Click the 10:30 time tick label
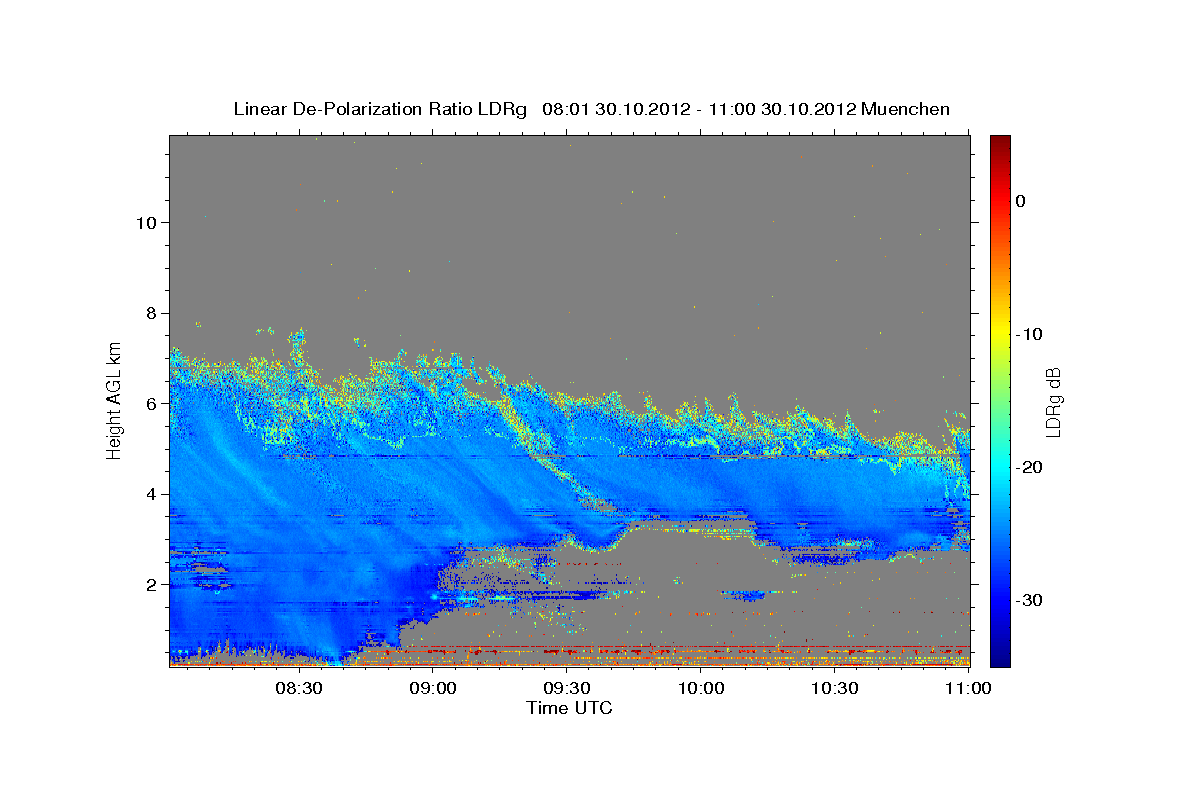 [835, 688]
